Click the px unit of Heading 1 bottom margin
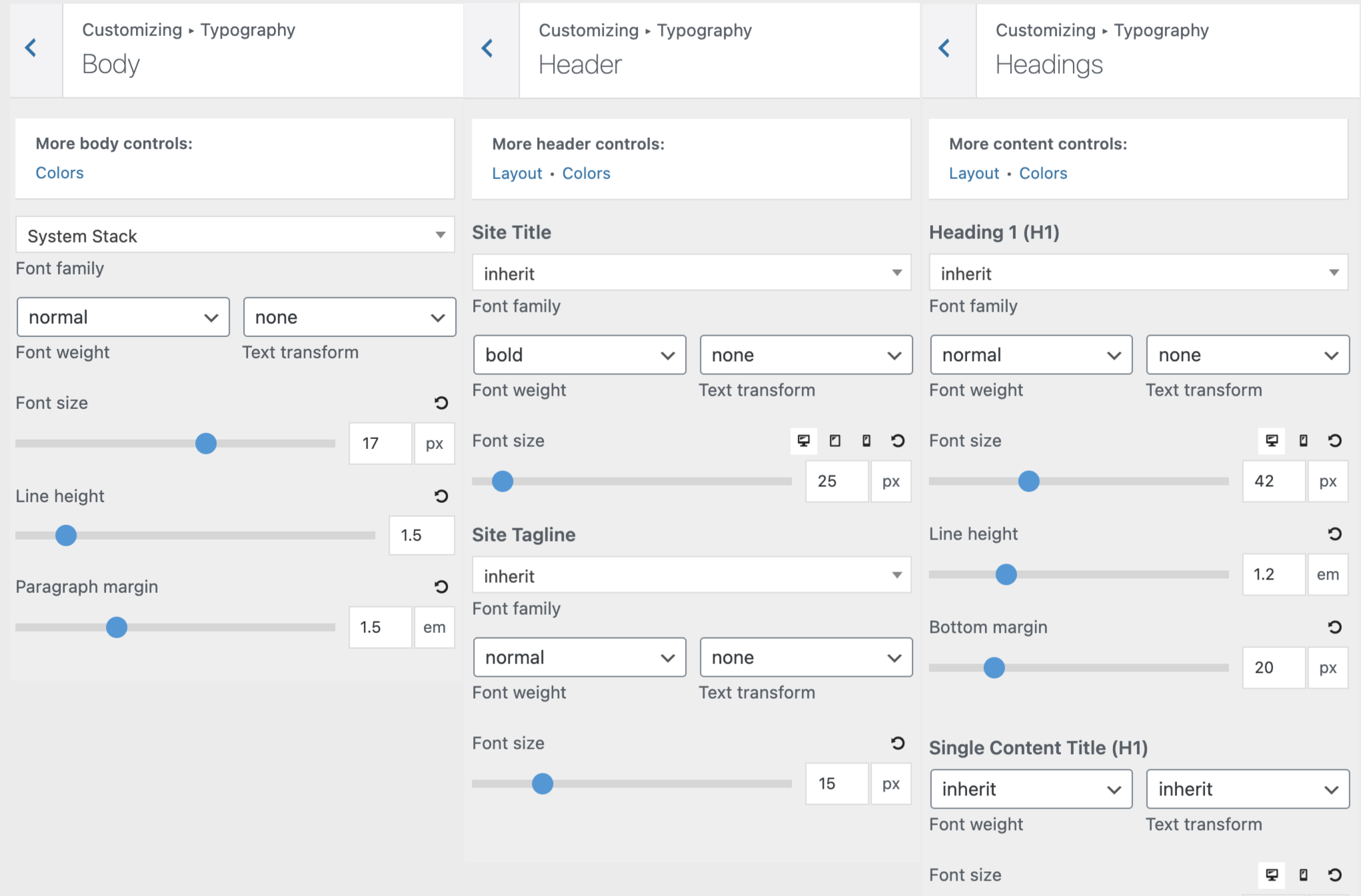 click(x=1328, y=668)
